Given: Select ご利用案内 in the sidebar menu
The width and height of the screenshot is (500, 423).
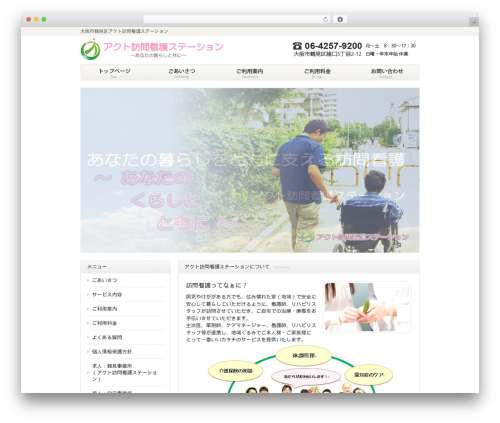Looking at the screenshot, I should pos(105,309).
